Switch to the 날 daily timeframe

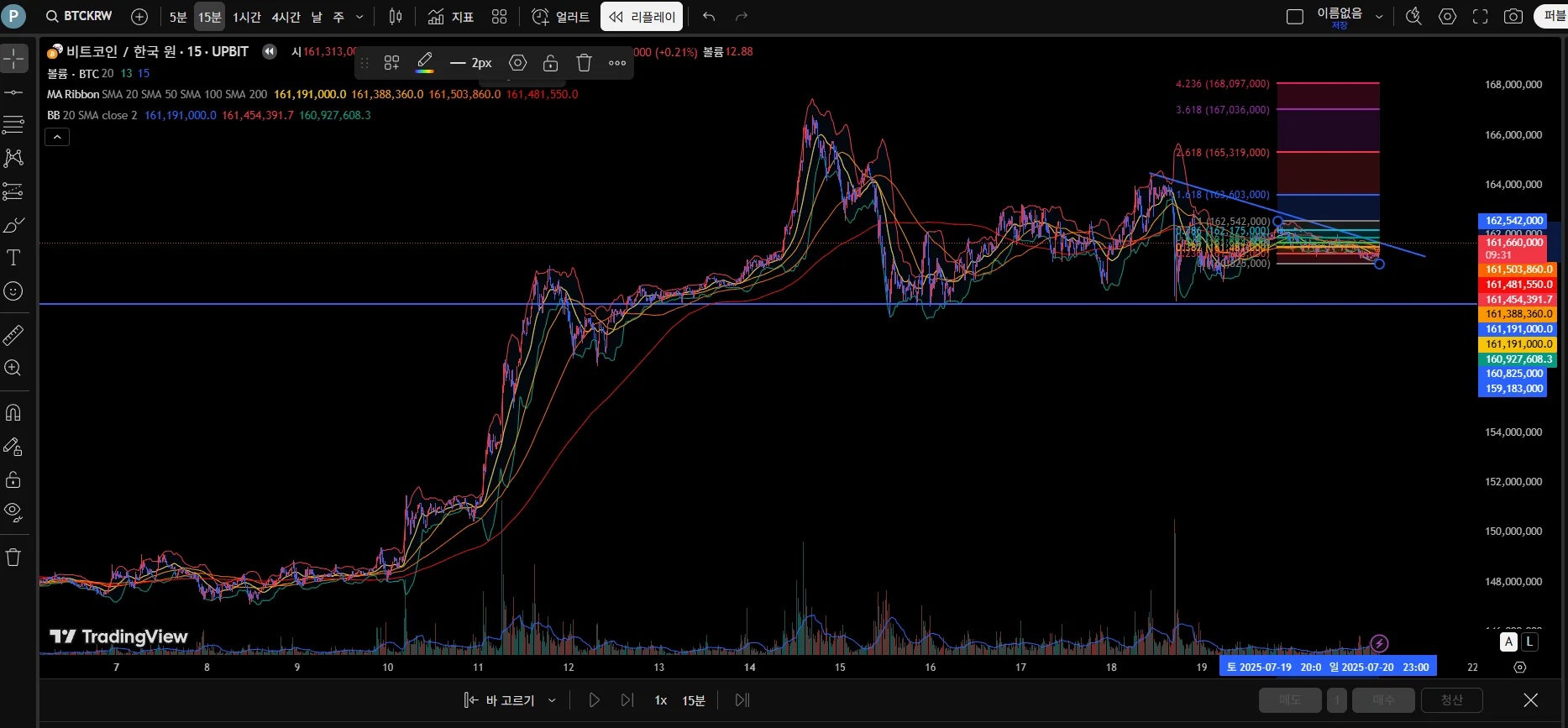(317, 17)
